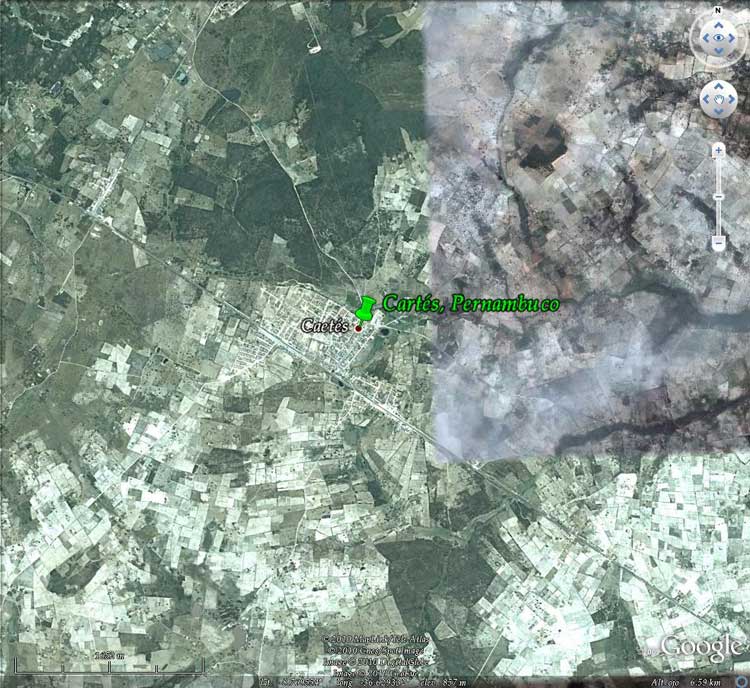750x688 pixels.
Task: Click the Google logo watermark
Action: point(701,647)
